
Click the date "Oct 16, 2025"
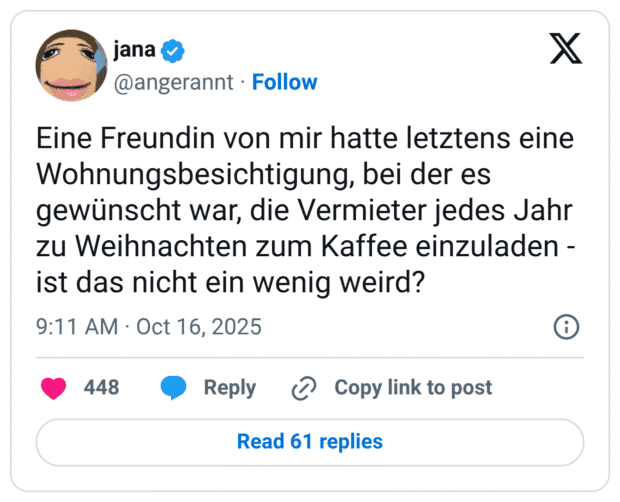[x=198, y=327]
